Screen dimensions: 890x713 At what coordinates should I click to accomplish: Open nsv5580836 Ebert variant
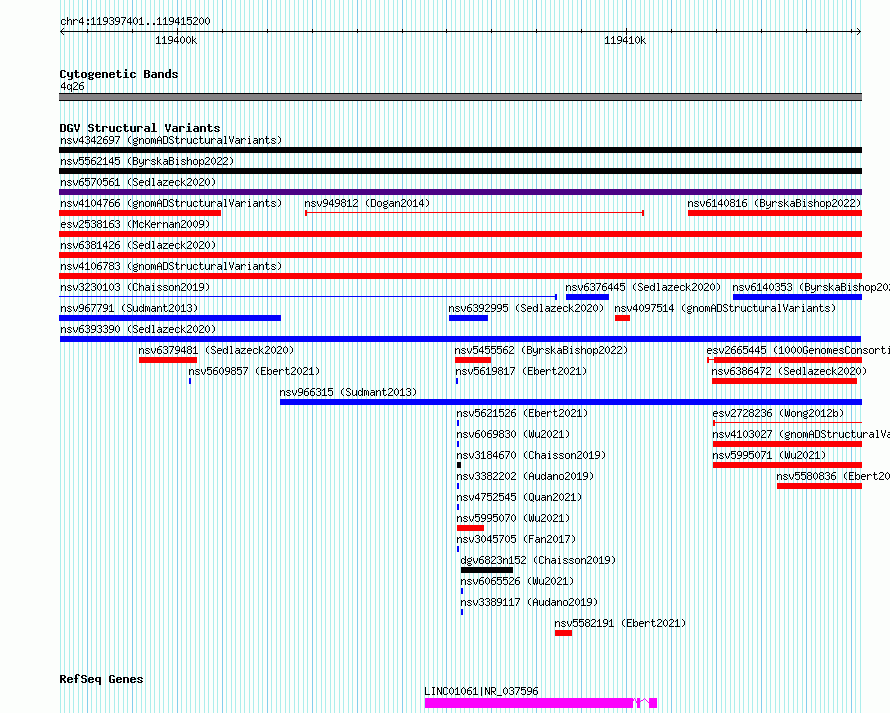tap(833, 476)
